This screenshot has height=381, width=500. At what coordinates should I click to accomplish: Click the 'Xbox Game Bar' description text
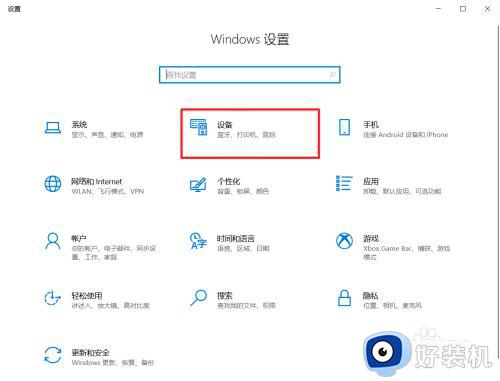tap(387, 248)
